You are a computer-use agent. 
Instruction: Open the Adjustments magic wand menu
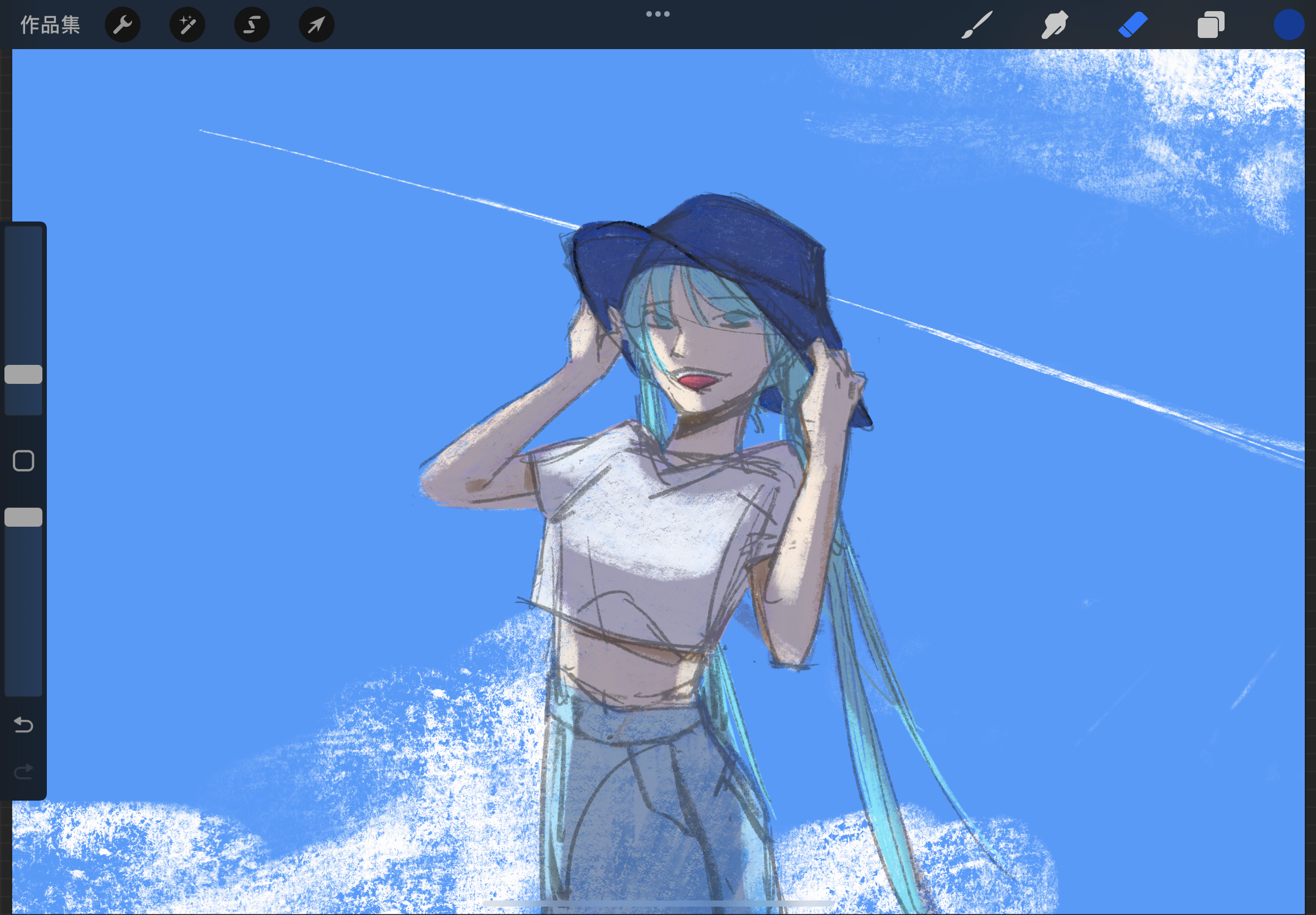(x=187, y=25)
